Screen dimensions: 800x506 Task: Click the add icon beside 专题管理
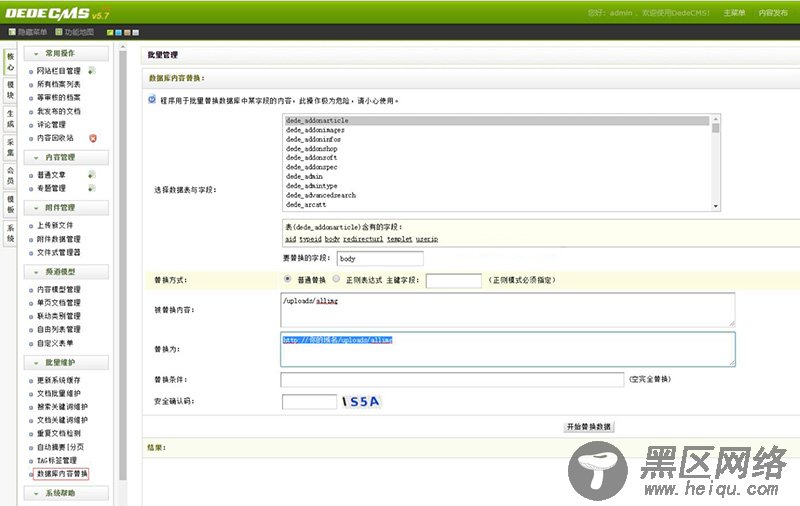tap(92, 188)
